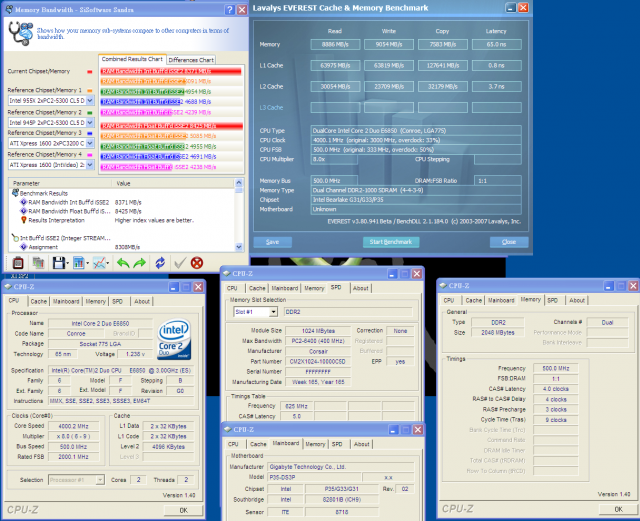Click the Gigabyte Technology manufacturer field
The height and width of the screenshot is (521, 640).
point(340,467)
